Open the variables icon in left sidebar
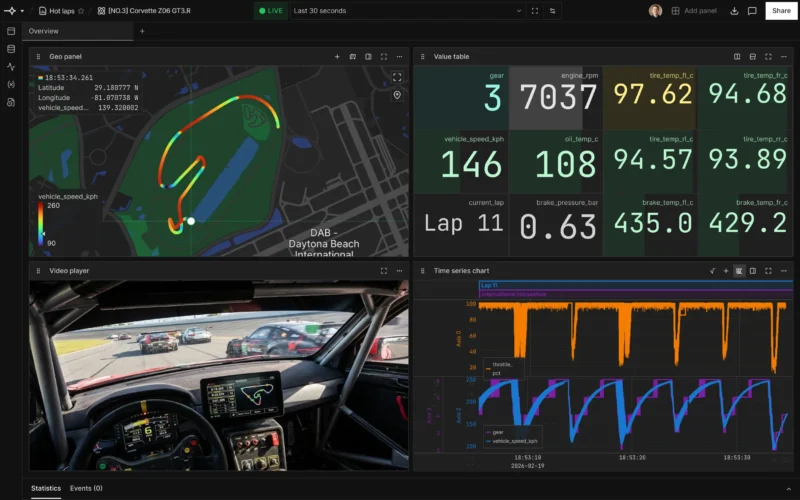The image size is (800, 500). (x=11, y=84)
